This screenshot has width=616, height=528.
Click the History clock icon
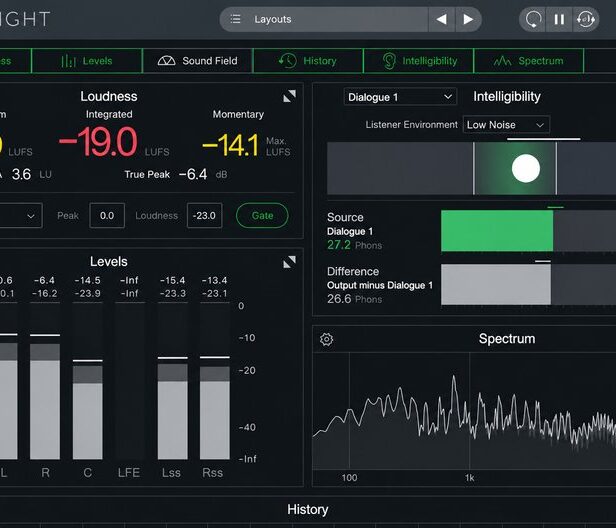coord(288,61)
